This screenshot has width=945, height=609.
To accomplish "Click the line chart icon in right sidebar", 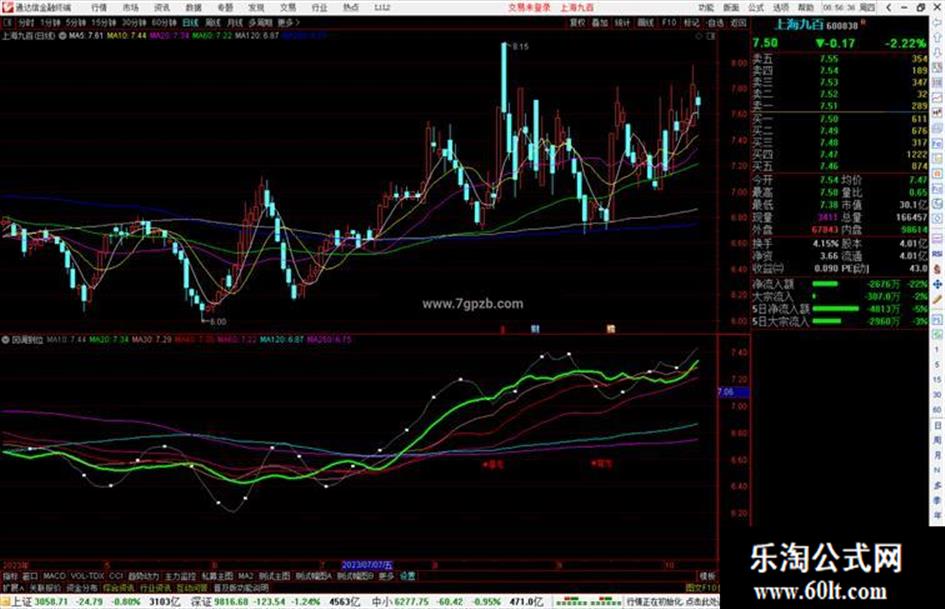I will coord(938,98).
